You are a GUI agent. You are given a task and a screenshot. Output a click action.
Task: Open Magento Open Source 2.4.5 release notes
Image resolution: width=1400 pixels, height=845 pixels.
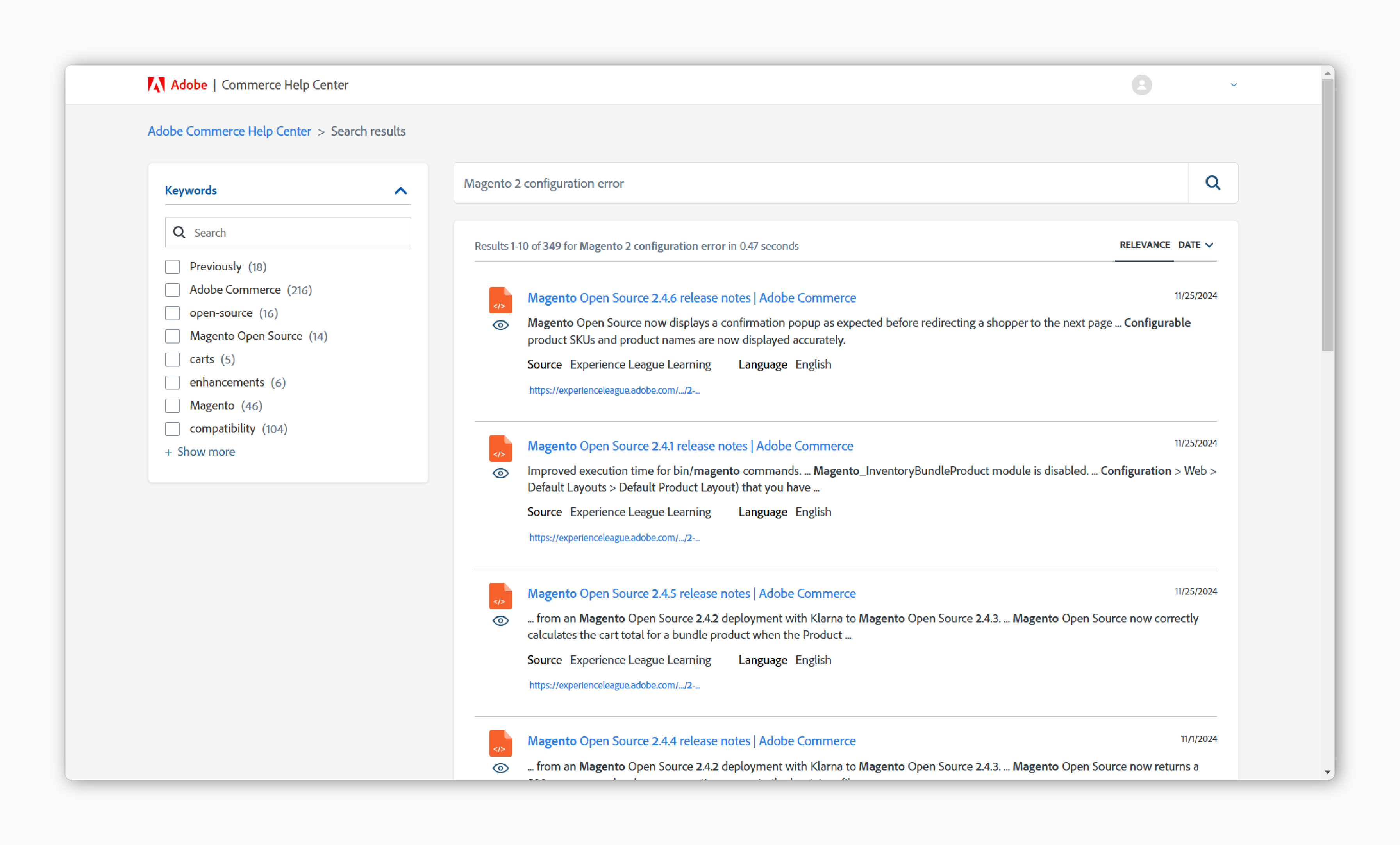tap(691, 594)
